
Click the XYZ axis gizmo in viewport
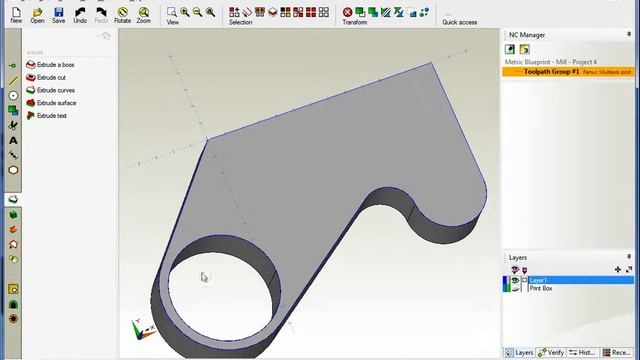tap(142, 329)
